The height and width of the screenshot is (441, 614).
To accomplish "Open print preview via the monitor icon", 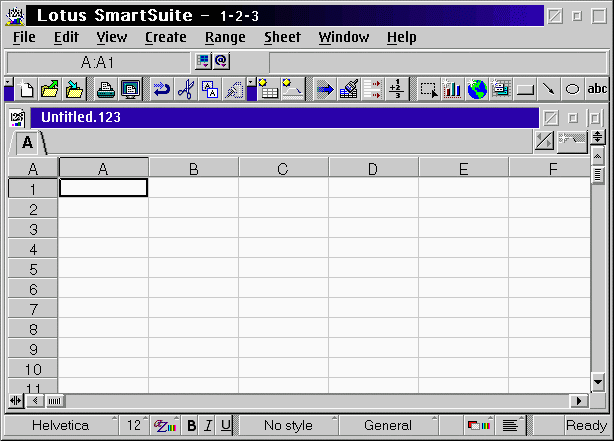I will click(x=130, y=89).
